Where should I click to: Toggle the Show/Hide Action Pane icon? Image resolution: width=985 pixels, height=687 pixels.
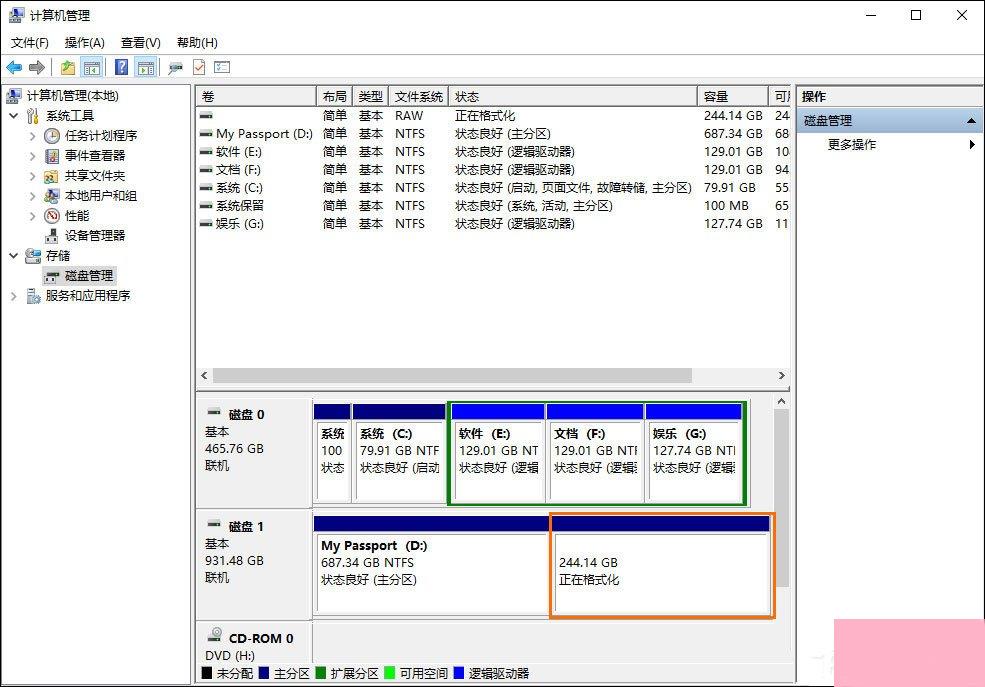click(146, 67)
